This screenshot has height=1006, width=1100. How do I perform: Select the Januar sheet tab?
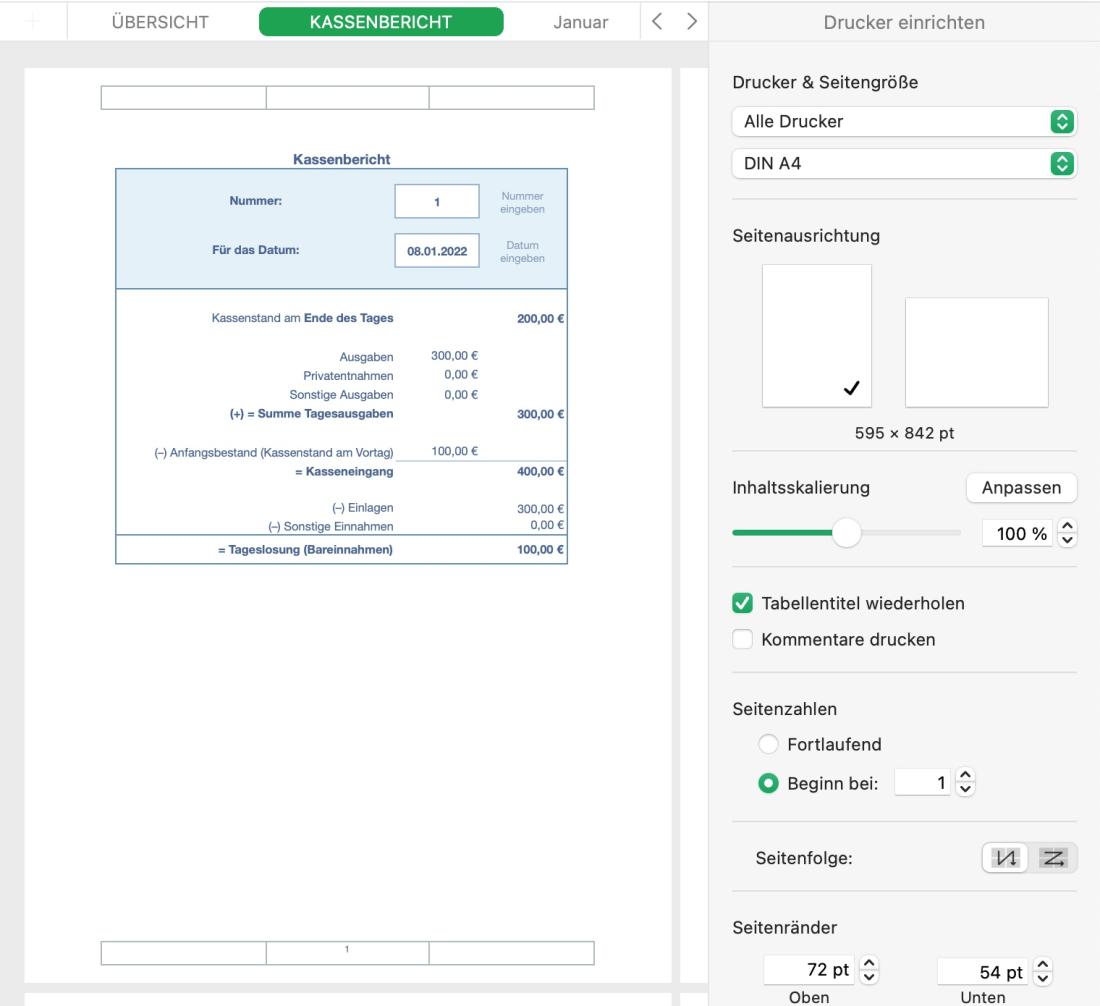(x=581, y=22)
